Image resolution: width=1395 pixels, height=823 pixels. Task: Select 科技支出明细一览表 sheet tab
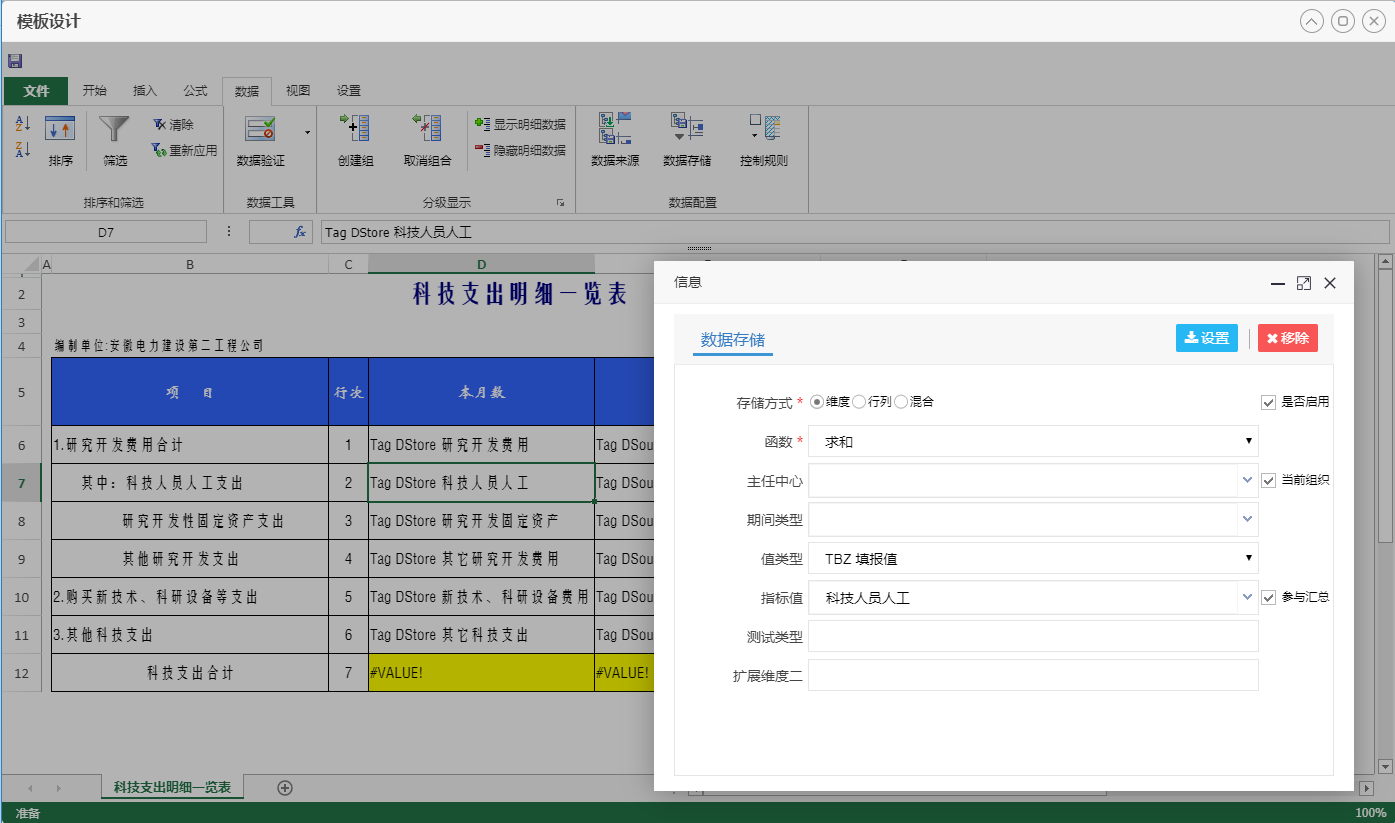(173, 788)
